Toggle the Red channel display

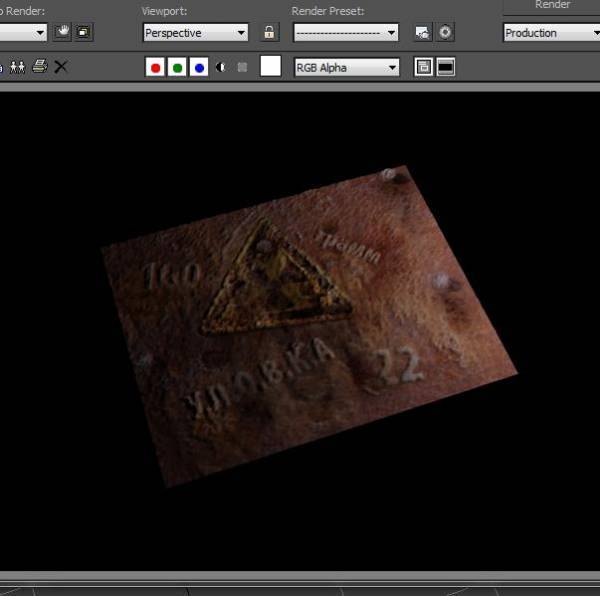pos(155,68)
